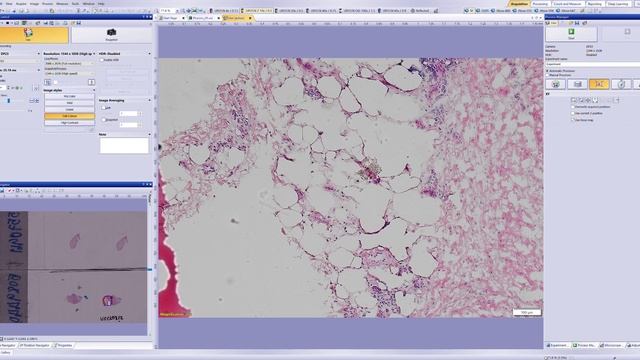Open the Window menu
The width and height of the screenshot is (640, 360).
pyautogui.click(x=88, y=4)
